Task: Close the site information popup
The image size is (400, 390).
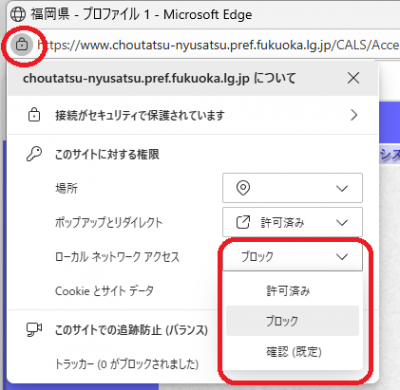Action: 353,78
